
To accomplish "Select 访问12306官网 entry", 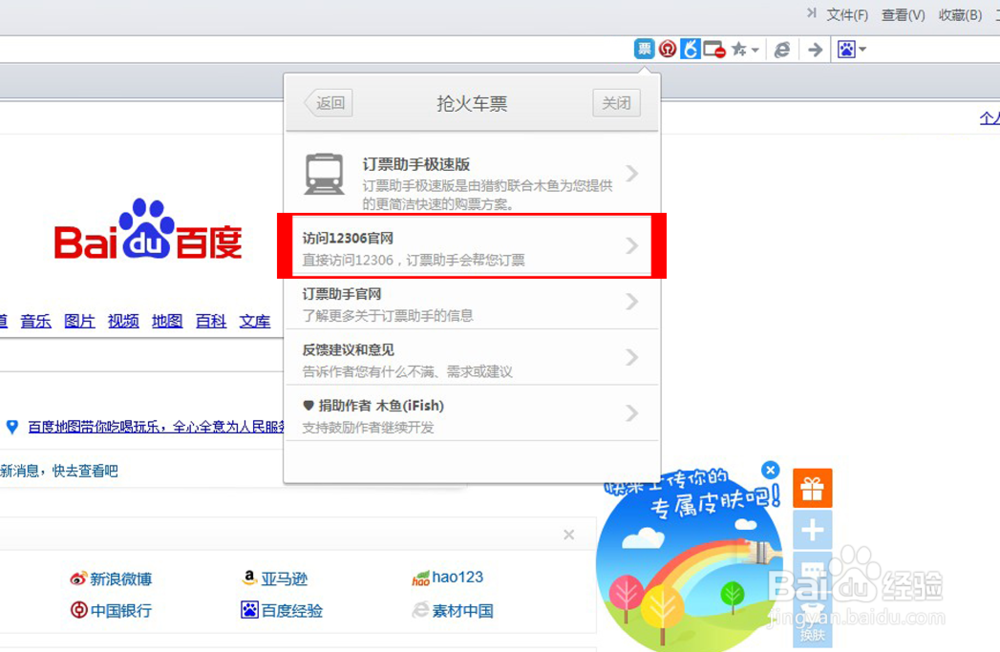I will (472, 246).
